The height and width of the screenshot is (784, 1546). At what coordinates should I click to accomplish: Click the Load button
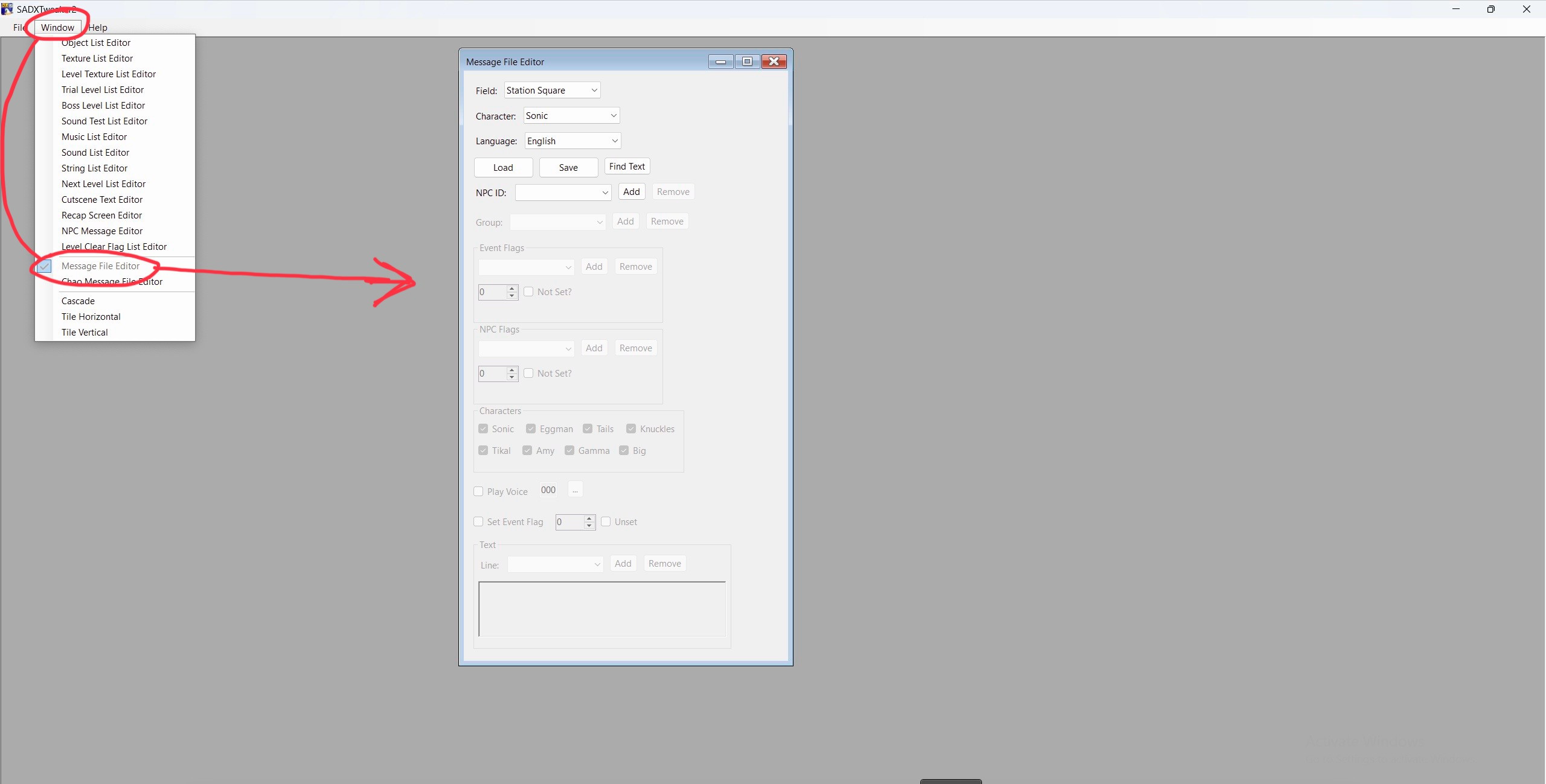point(502,167)
